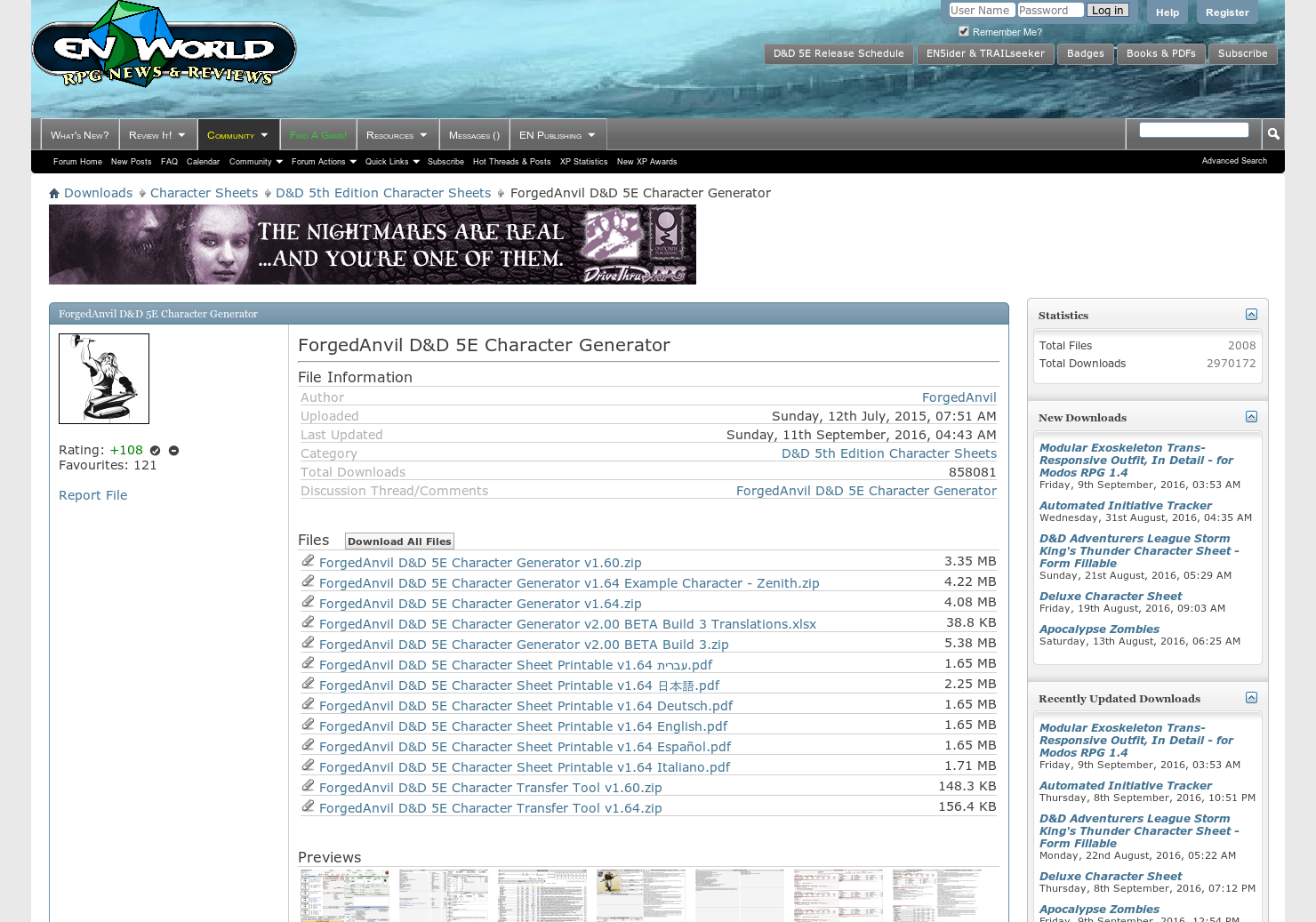Open the Messages tab
The image size is (1316, 922).
pyautogui.click(x=474, y=135)
